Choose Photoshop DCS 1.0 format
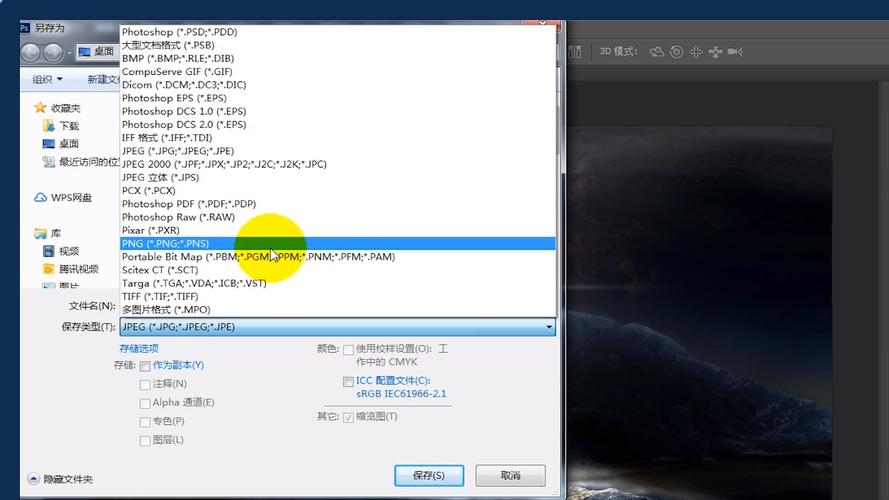 pyautogui.click(x=337, y=111)
